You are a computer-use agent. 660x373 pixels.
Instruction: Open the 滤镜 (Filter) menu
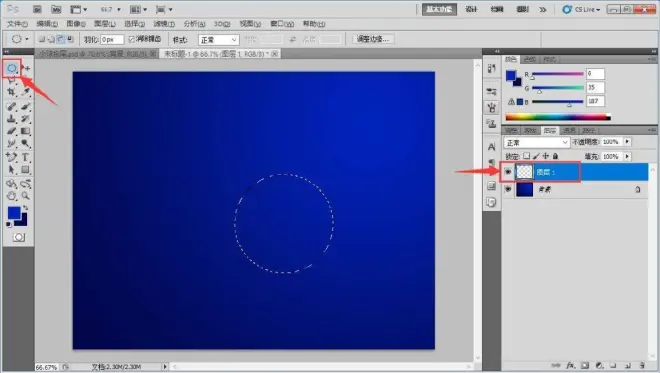click(164, 24)
